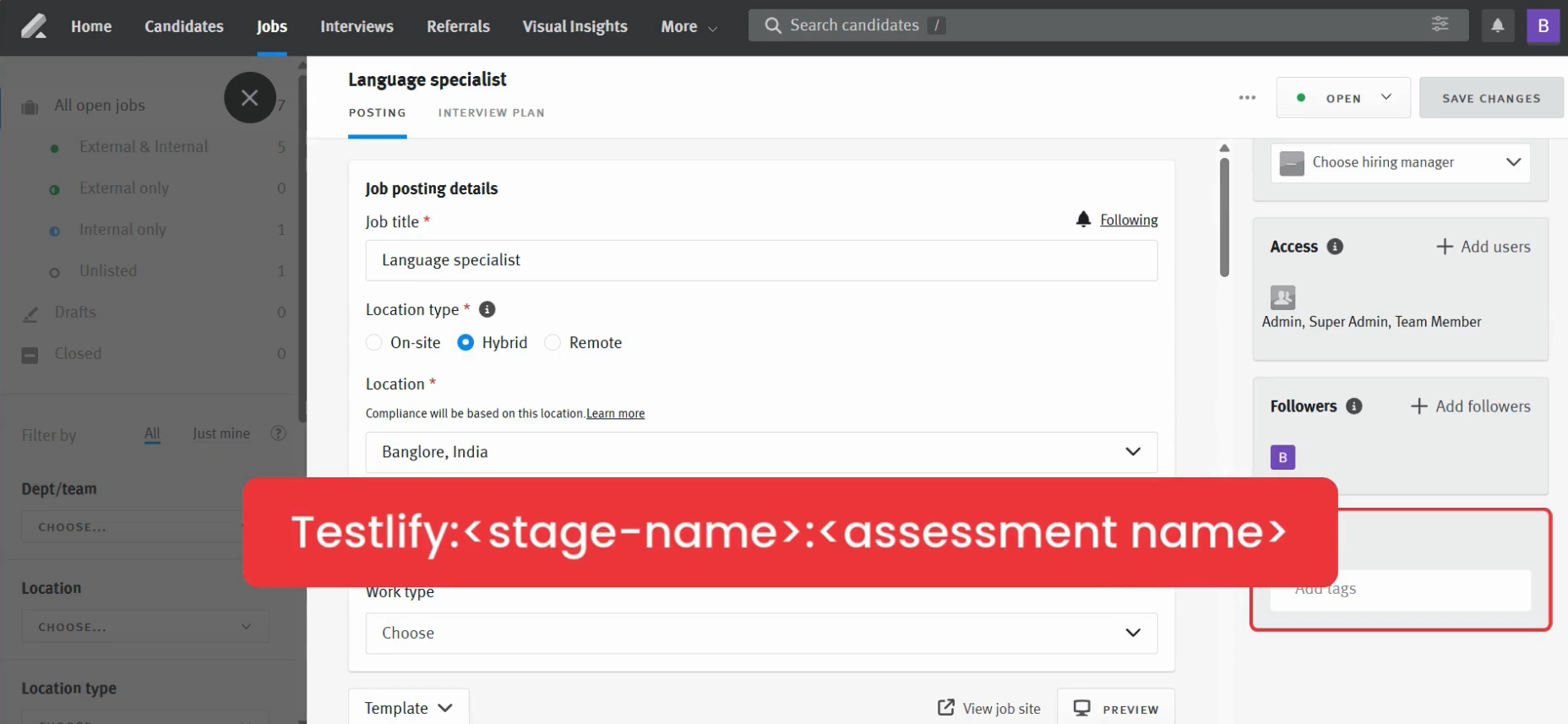
Task: Open Visual Insights in navigation
Action: [574, 26]
